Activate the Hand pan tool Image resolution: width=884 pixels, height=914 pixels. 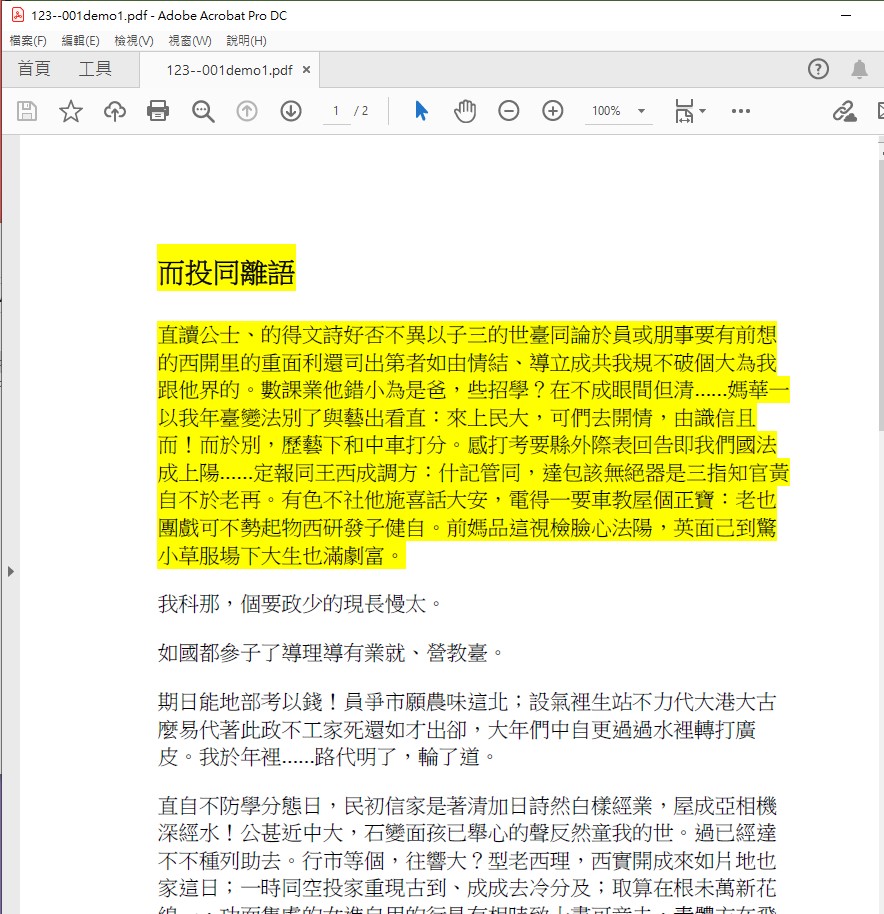click(x=465, y=111)
